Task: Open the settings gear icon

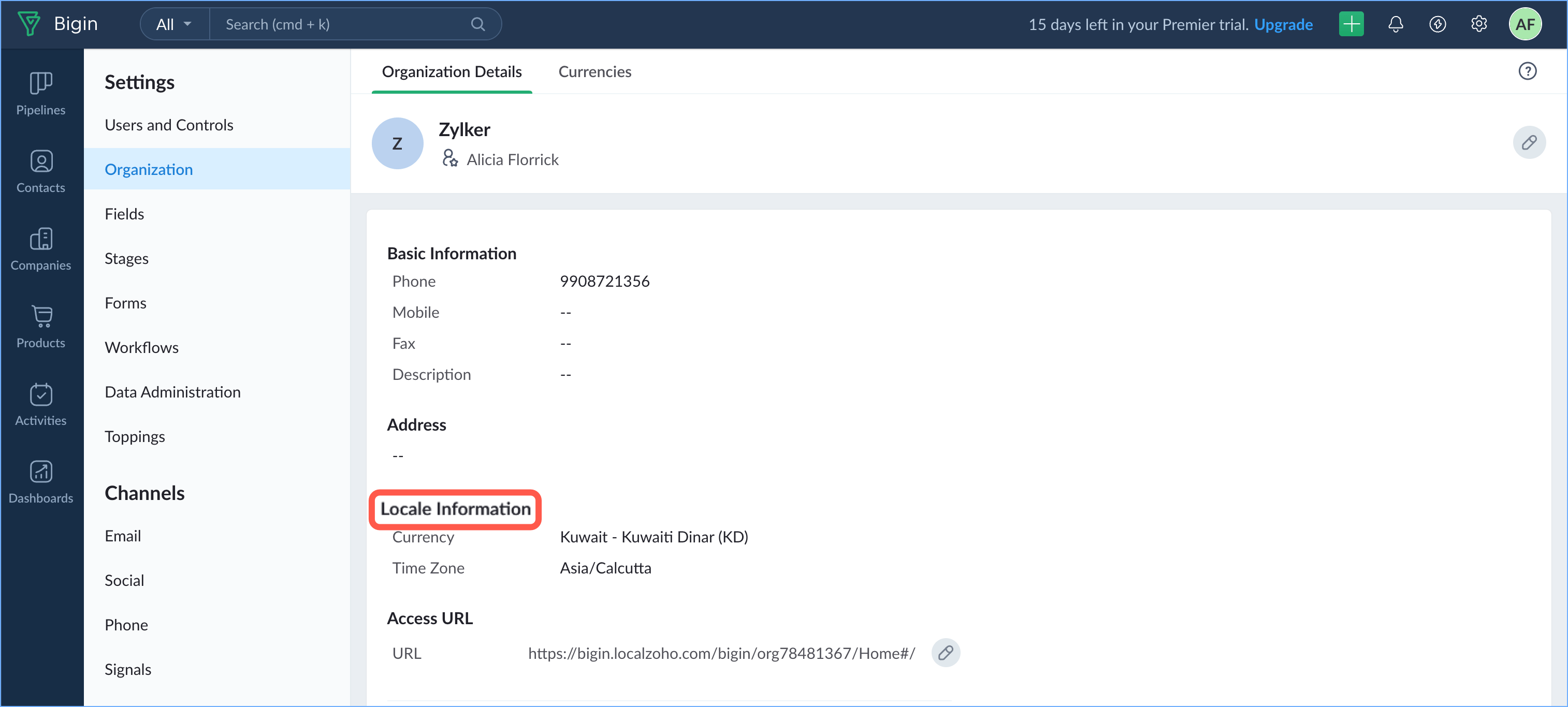Action: point(1478,24)
